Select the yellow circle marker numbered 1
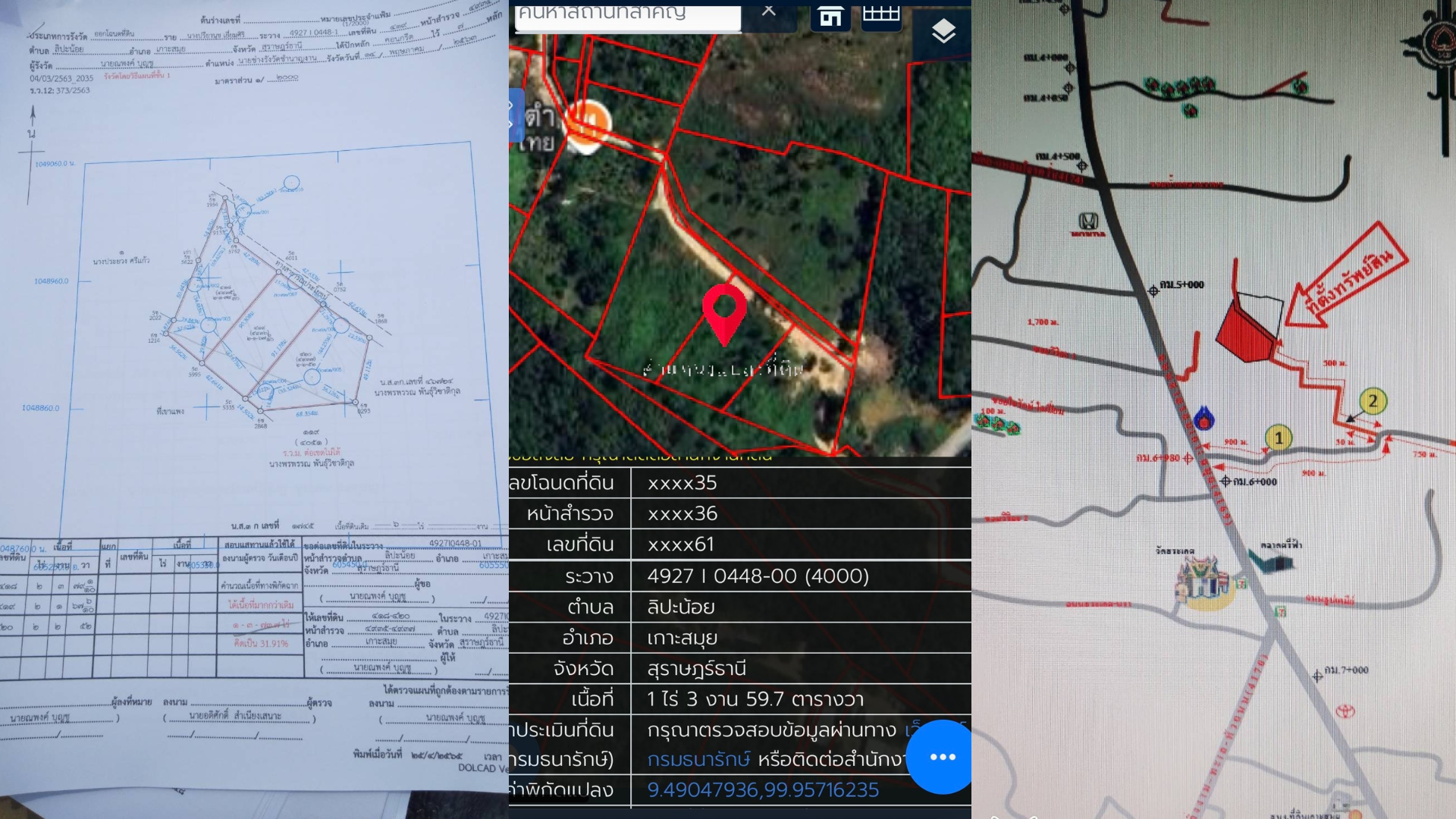Viewport: 1456px width, 819px height. (1279, 438)
